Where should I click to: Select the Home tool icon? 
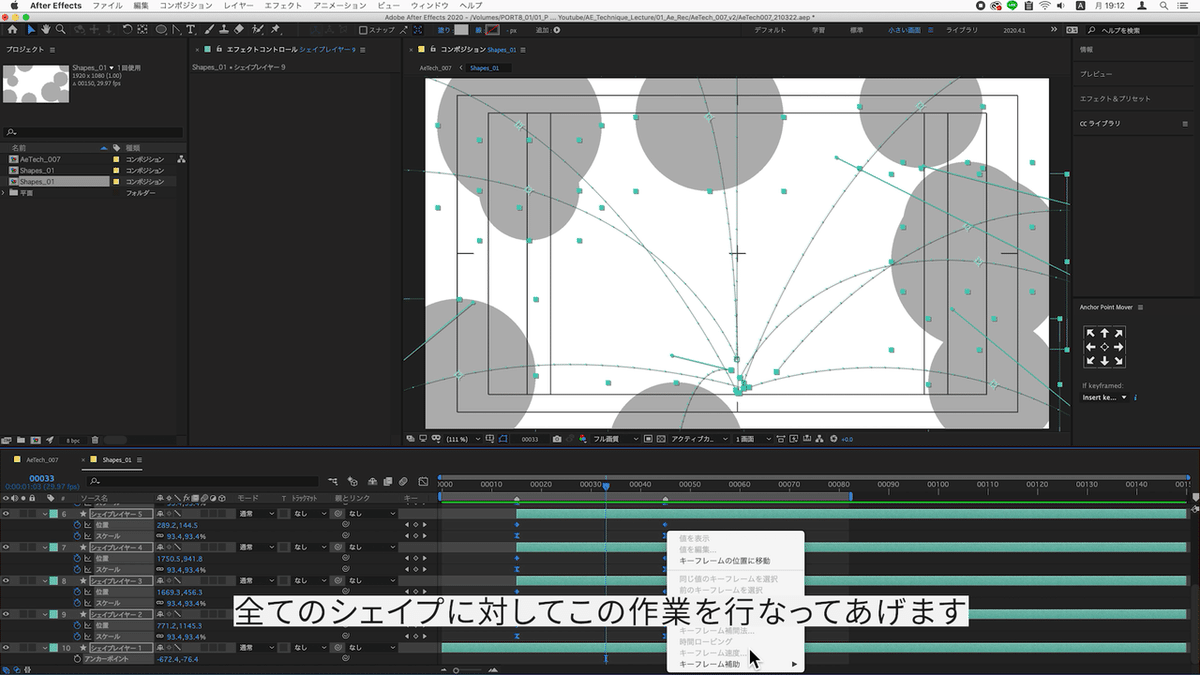tap(12, 30)
